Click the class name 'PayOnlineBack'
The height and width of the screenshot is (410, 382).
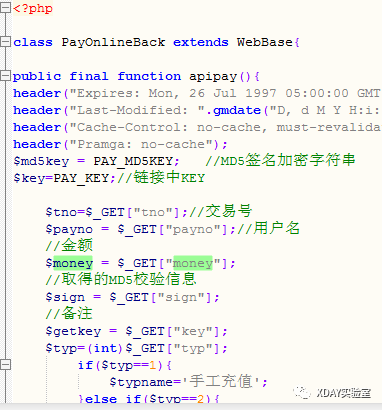tap(113, 43)
